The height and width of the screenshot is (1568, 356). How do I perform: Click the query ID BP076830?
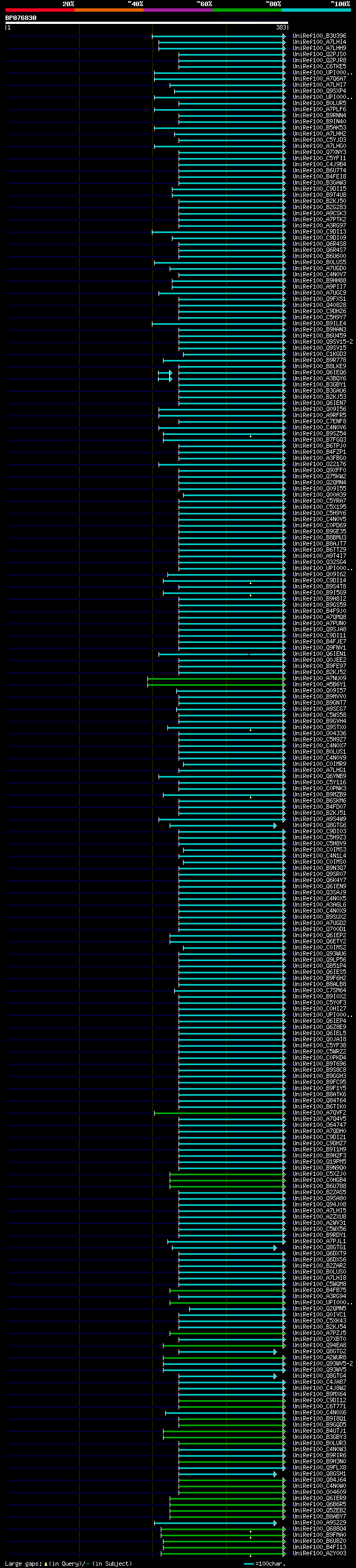pos(21,18)
